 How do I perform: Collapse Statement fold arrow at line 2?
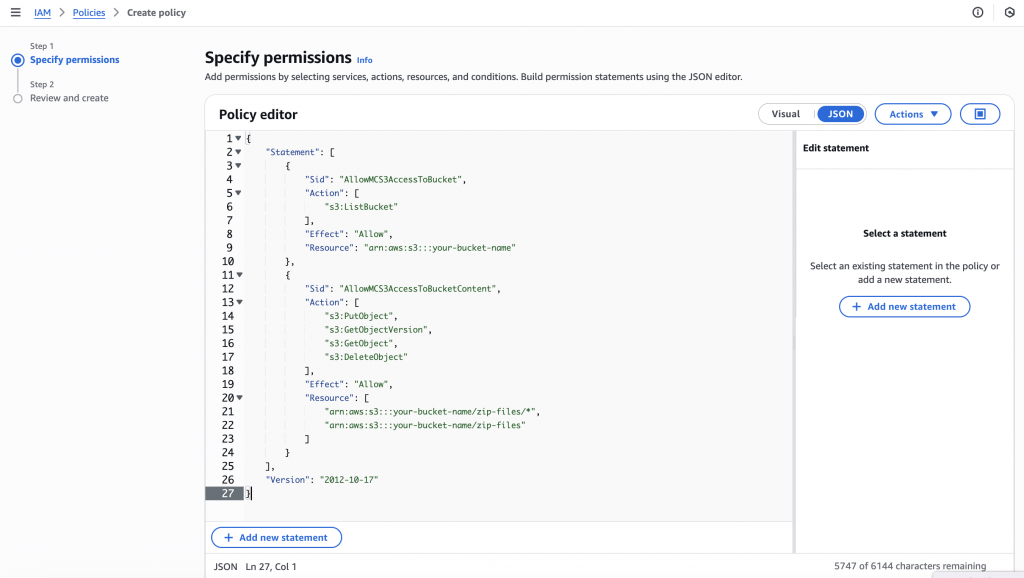coord(238,152)
